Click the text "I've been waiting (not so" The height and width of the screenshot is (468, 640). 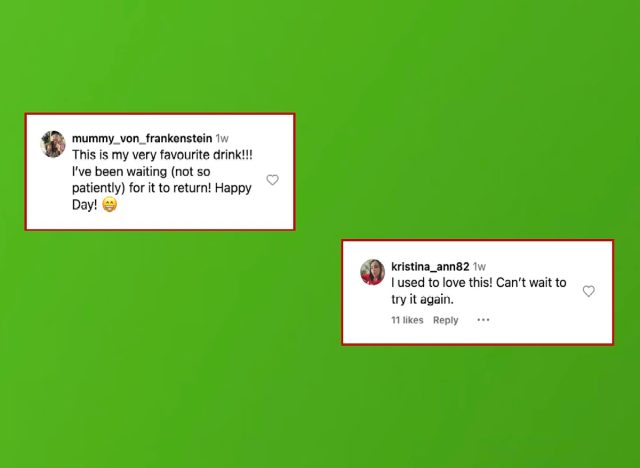click(141, 171)
